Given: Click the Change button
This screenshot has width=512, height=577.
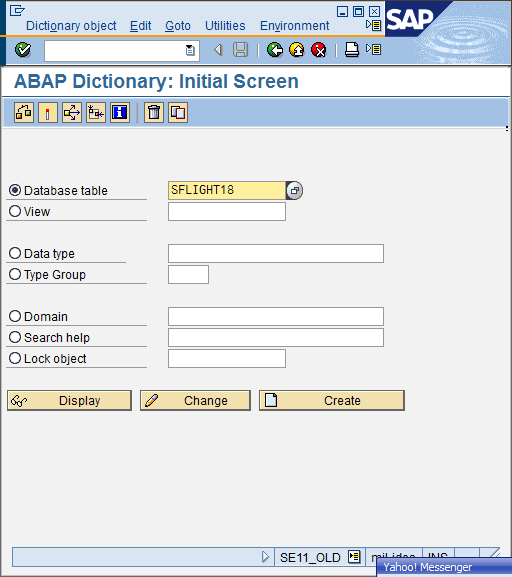Looking at the screenshot, I should click(x=195, y=400).
